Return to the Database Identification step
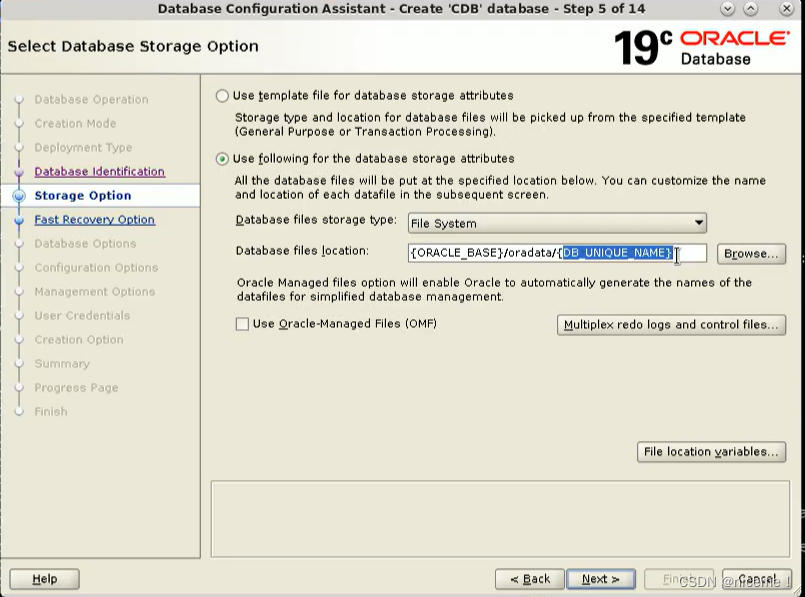 click(99, 171)
